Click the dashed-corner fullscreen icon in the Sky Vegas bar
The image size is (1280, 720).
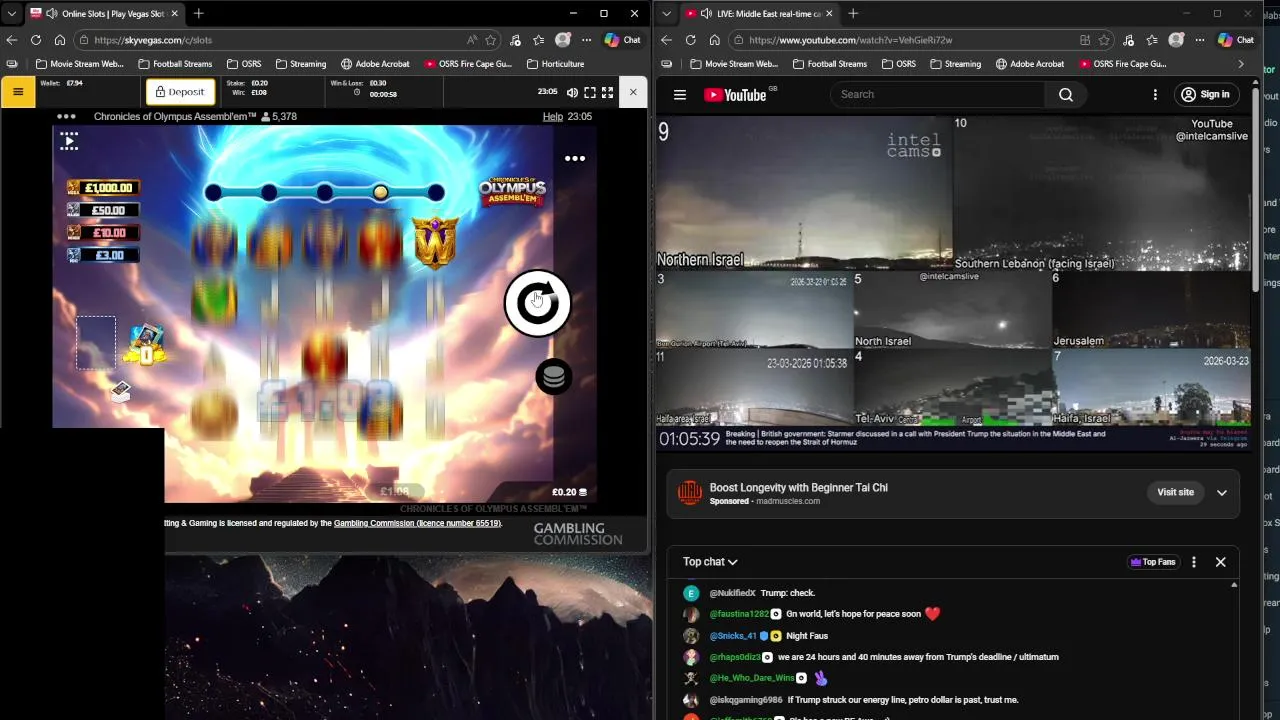coord(590,92)
